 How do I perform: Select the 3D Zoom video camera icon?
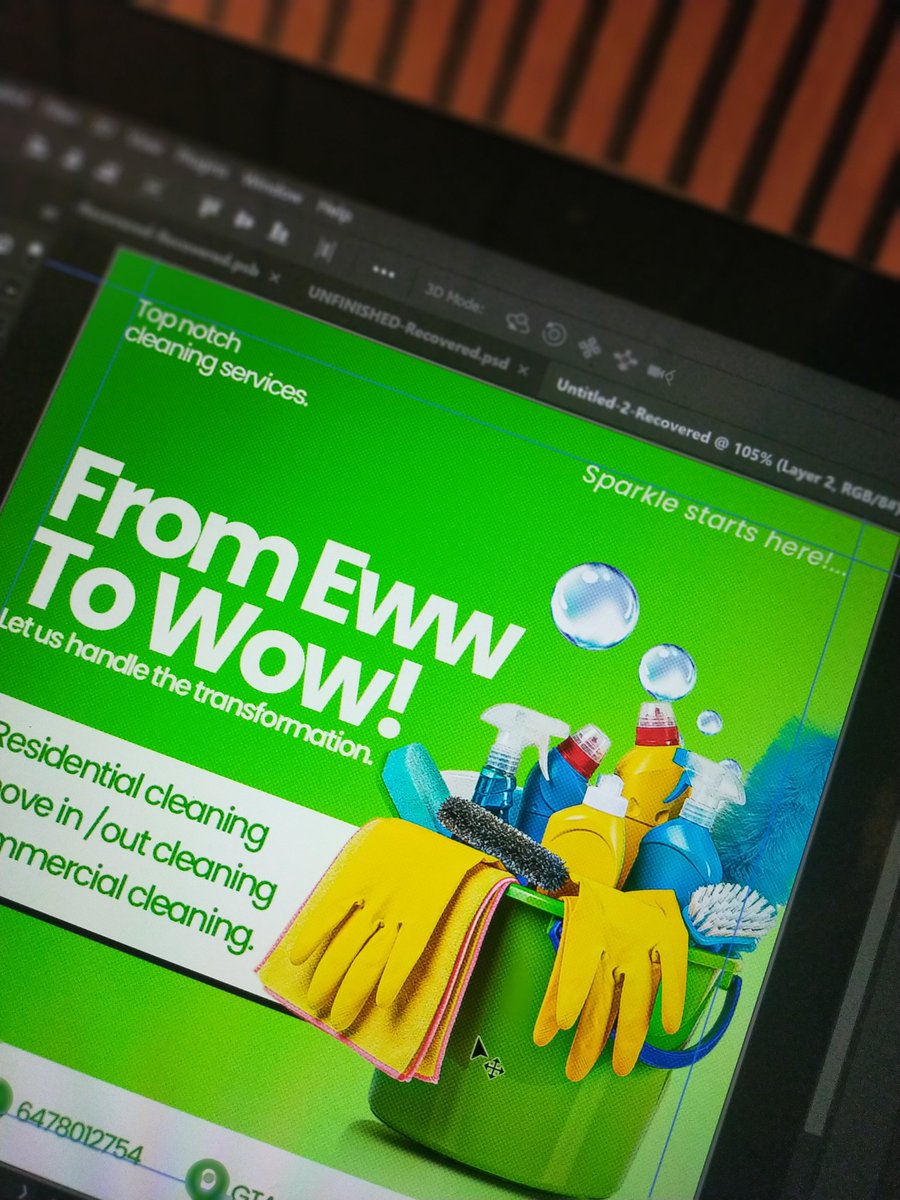tap(660, 373)
